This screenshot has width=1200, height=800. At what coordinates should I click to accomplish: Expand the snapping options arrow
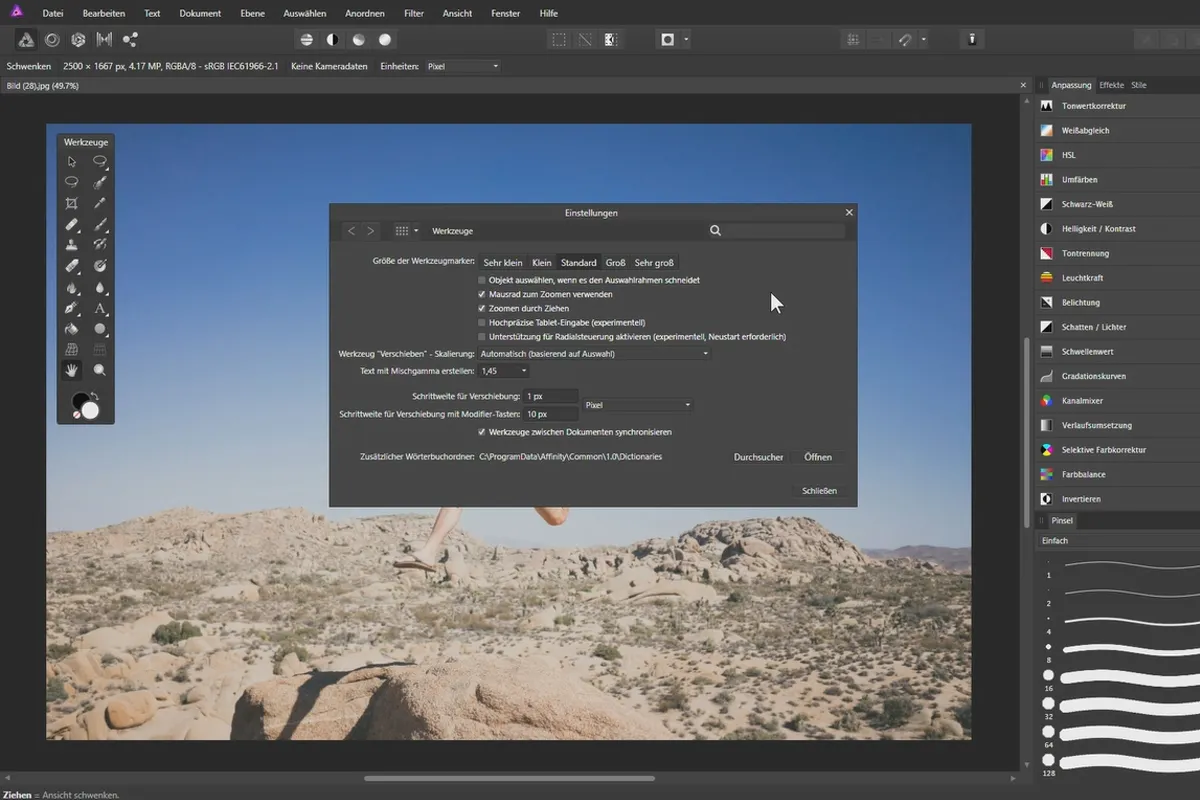point(923,40)
